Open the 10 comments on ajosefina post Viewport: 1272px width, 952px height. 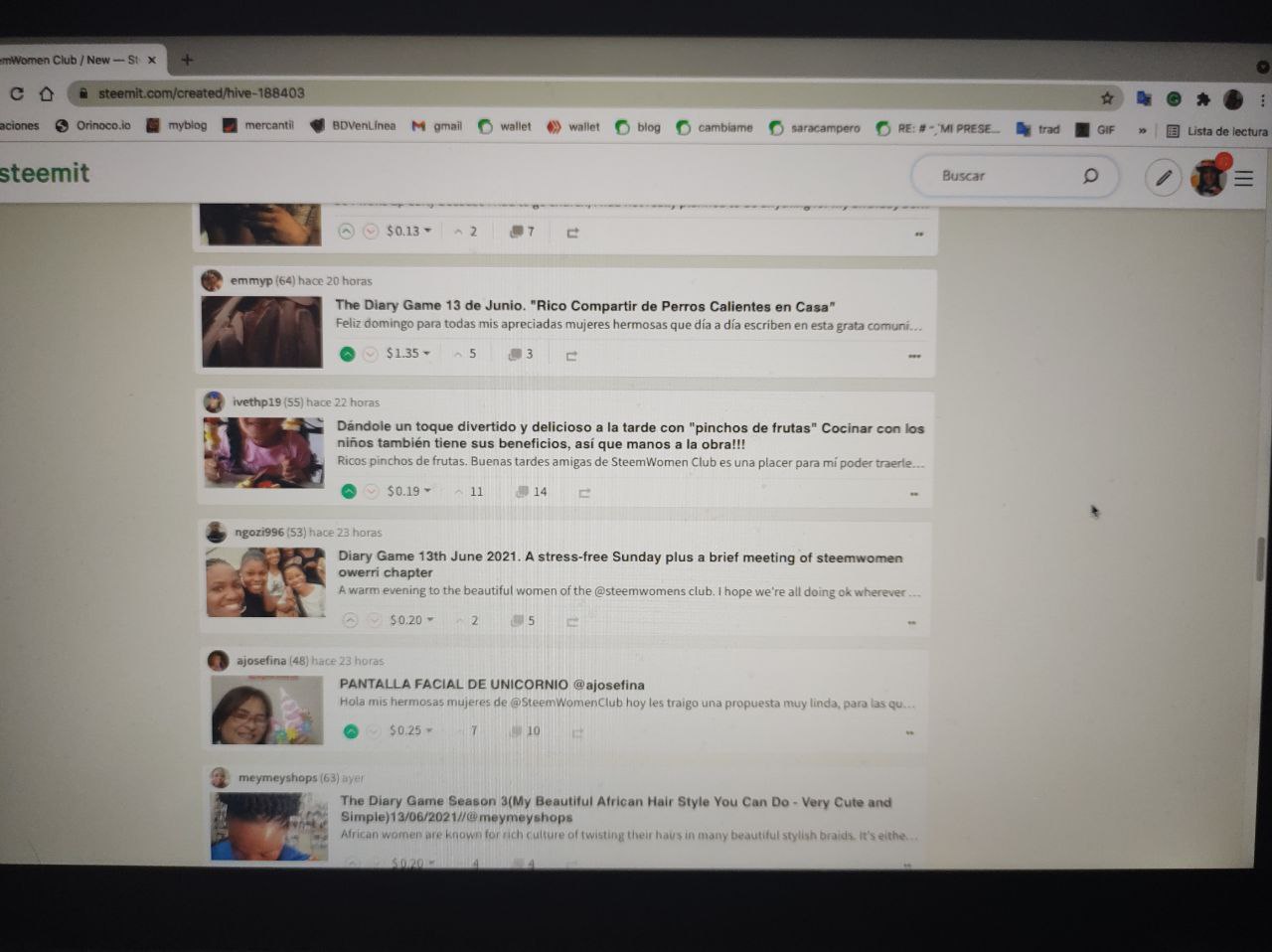coord(526,731)
